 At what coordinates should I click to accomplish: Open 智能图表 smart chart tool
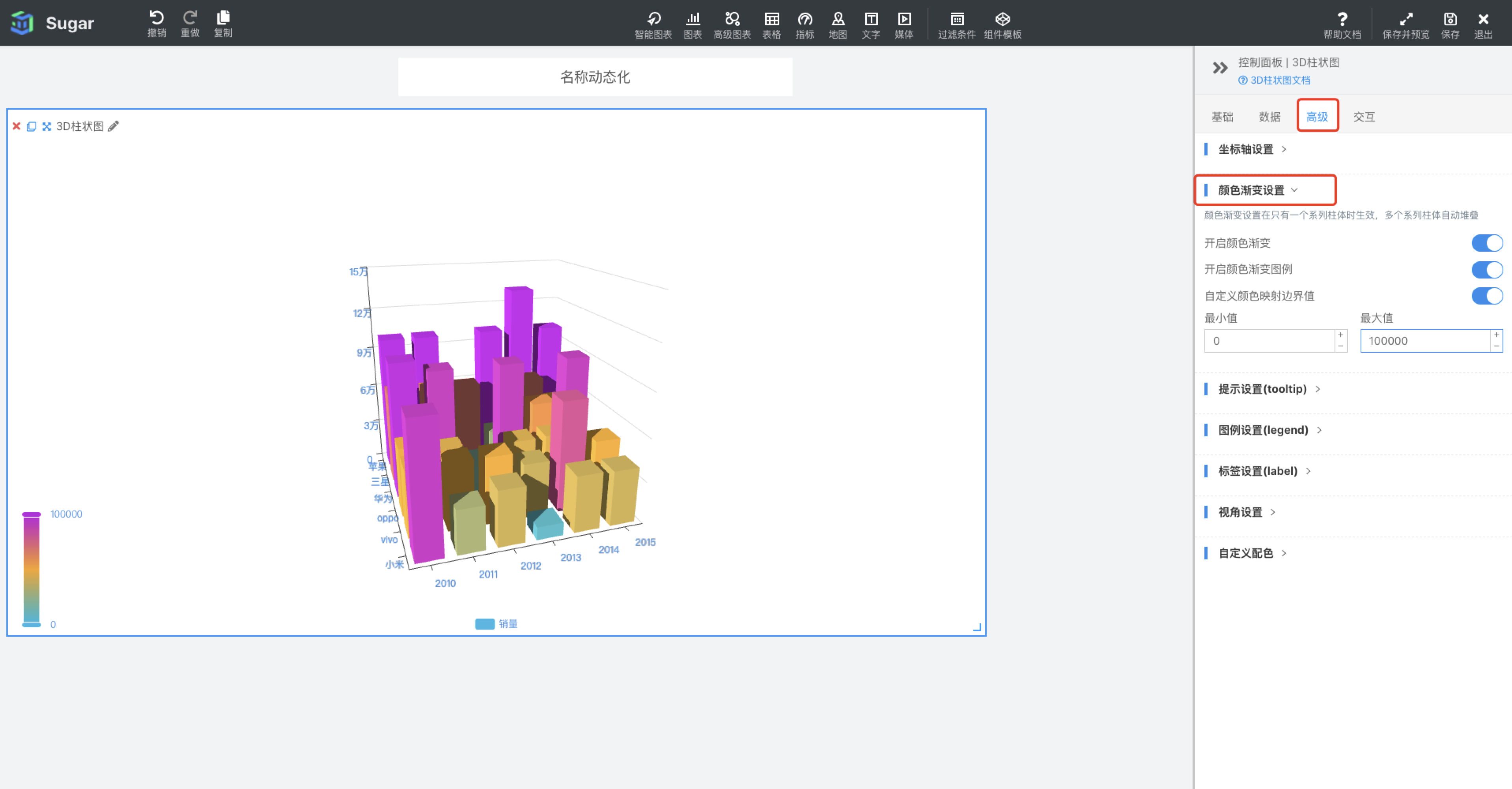point(653,25)
